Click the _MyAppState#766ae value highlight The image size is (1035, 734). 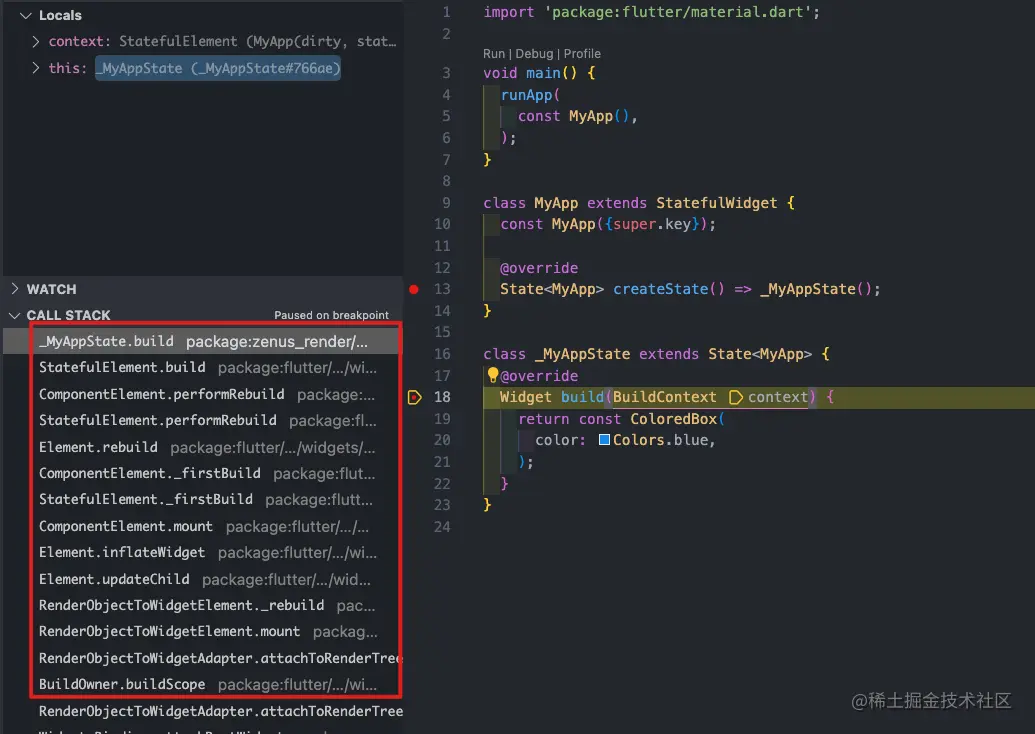pos(218,68)
